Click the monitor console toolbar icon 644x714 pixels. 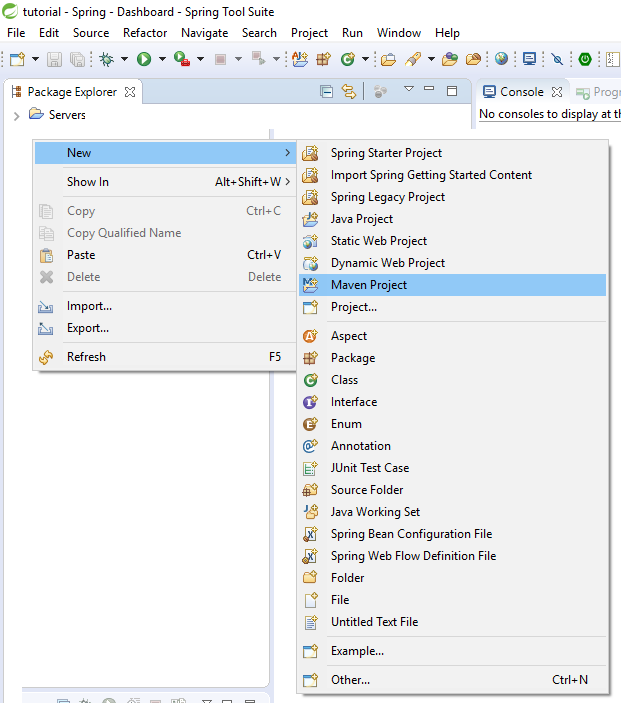(529, 59)
